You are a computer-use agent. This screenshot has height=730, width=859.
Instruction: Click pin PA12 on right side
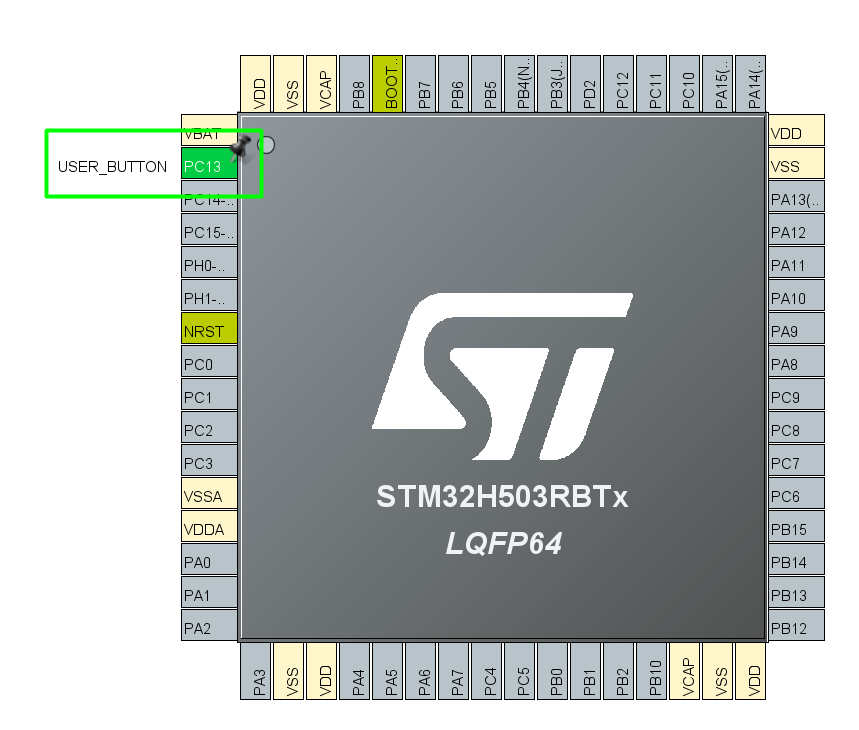click(796, 232)
